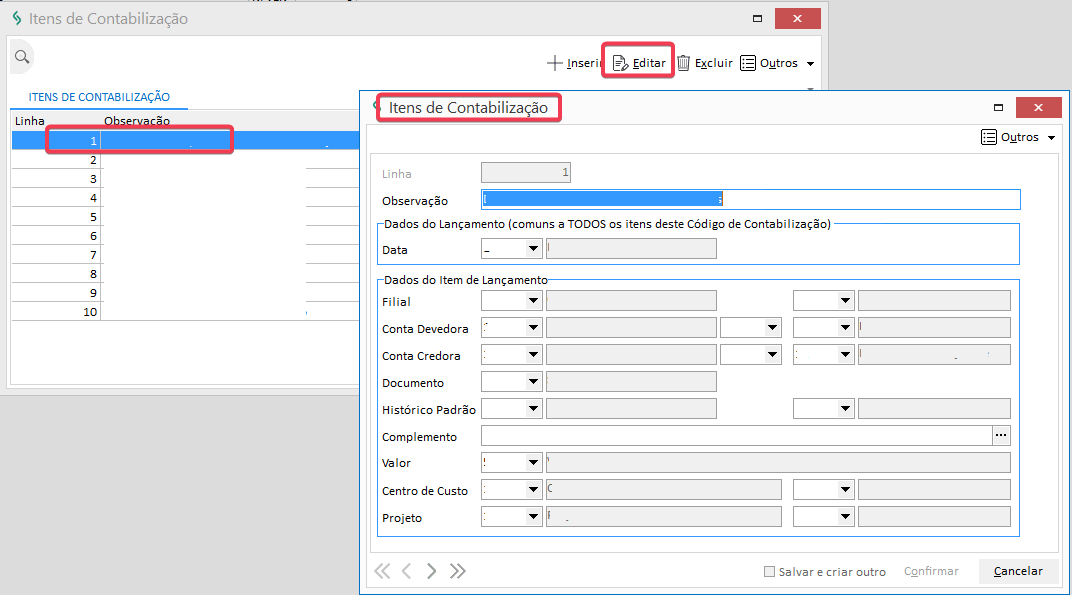Go to next record arrow
This screenshot has height=595, width=1072.
tap(432, 571)
